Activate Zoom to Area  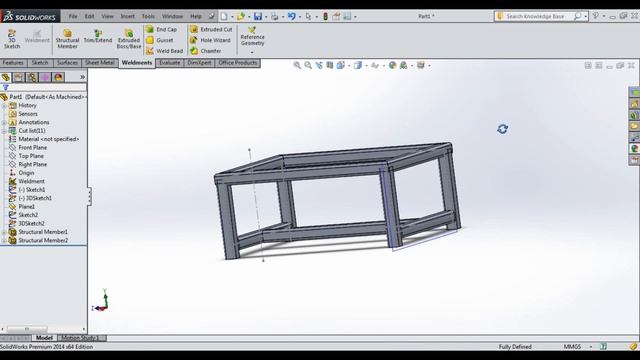click(x=308, y=65)
